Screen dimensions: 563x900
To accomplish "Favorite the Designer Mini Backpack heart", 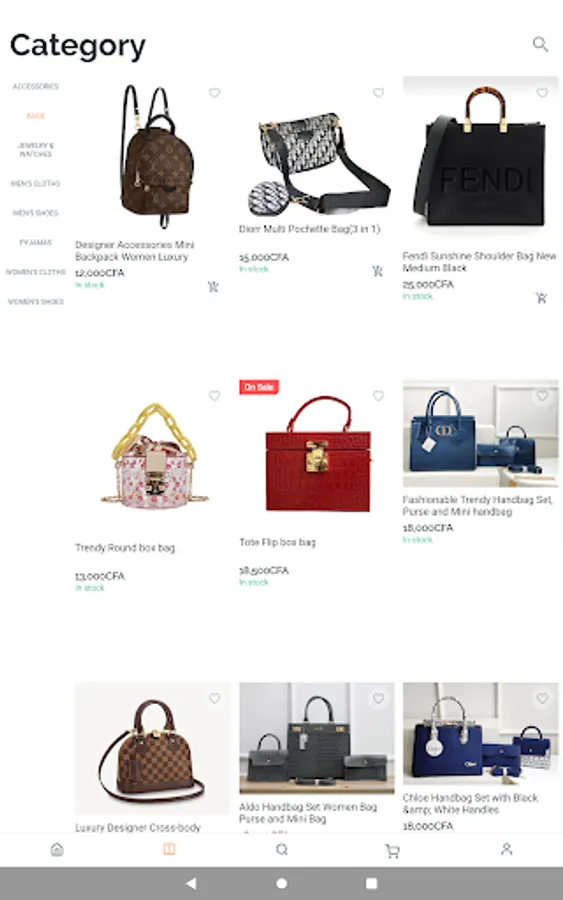I will click(x=214, y=92).
